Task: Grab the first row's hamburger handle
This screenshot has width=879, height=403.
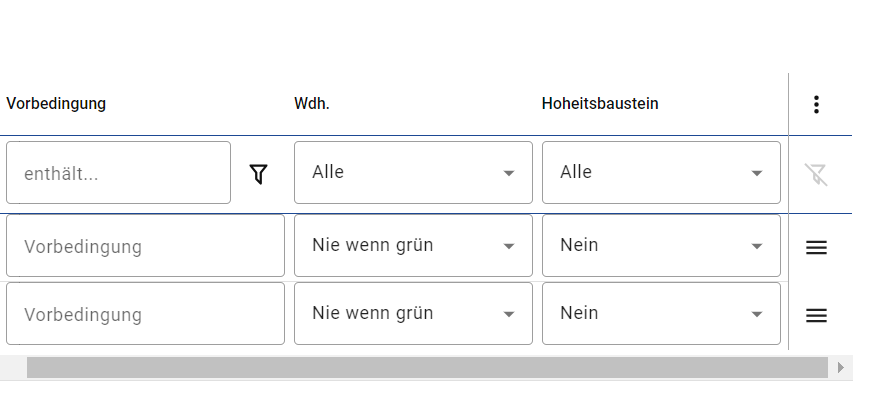Action: [x=816, y=247]
